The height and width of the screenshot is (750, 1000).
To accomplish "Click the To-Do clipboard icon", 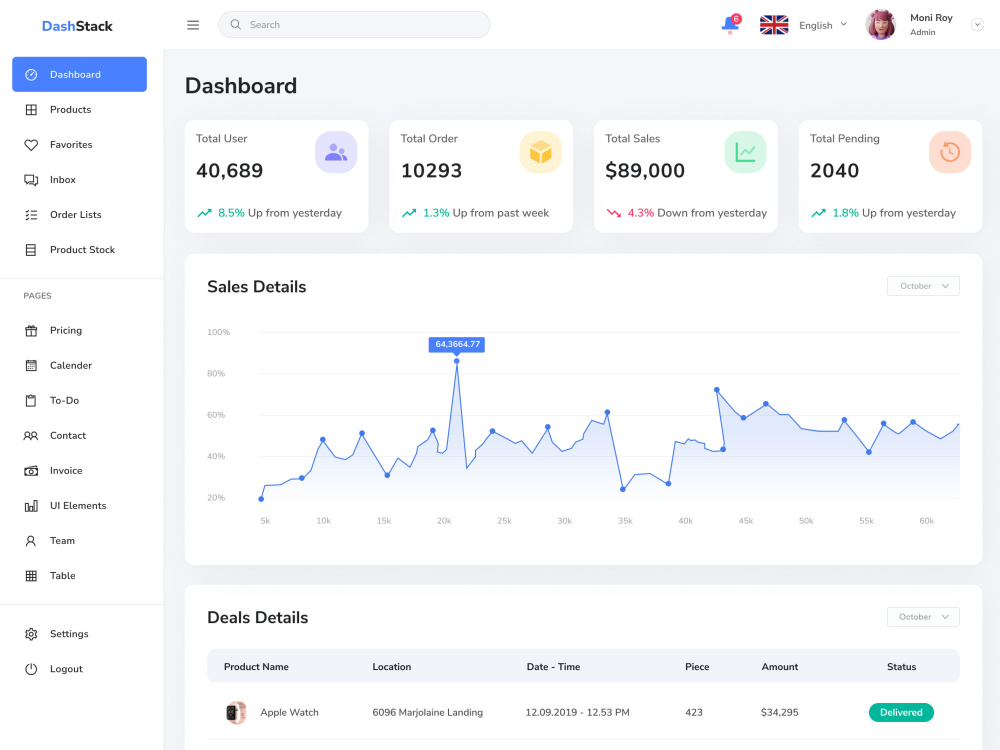I will coord(31,401).
